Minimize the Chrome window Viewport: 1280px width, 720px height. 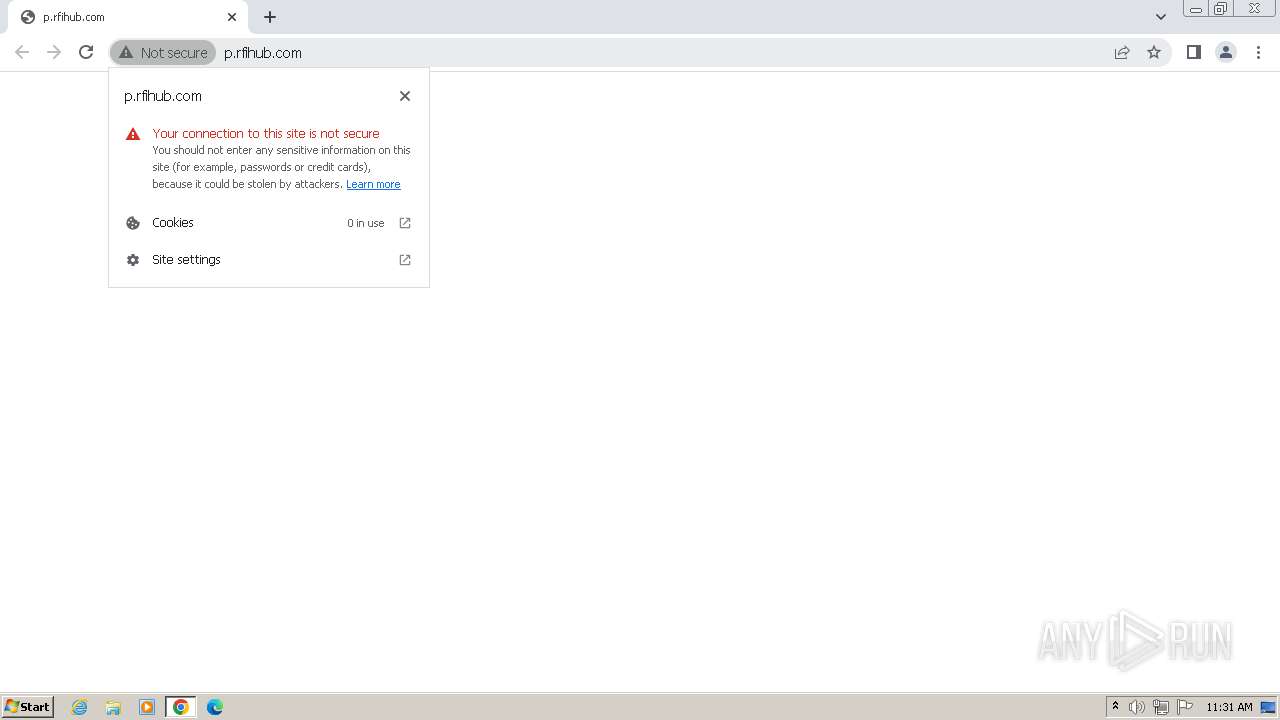coord(1195,9)
